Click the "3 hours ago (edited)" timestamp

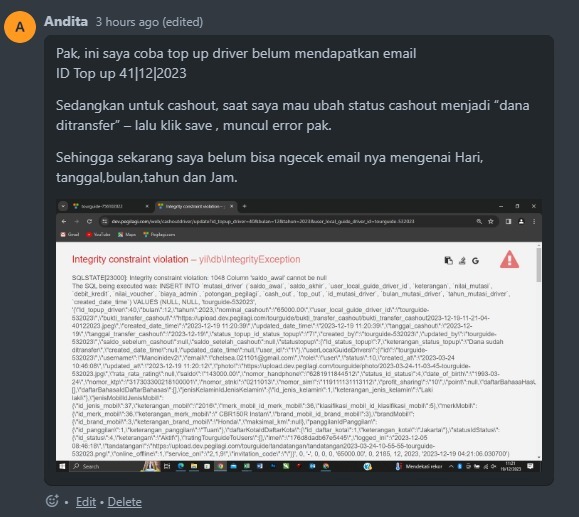149,22
